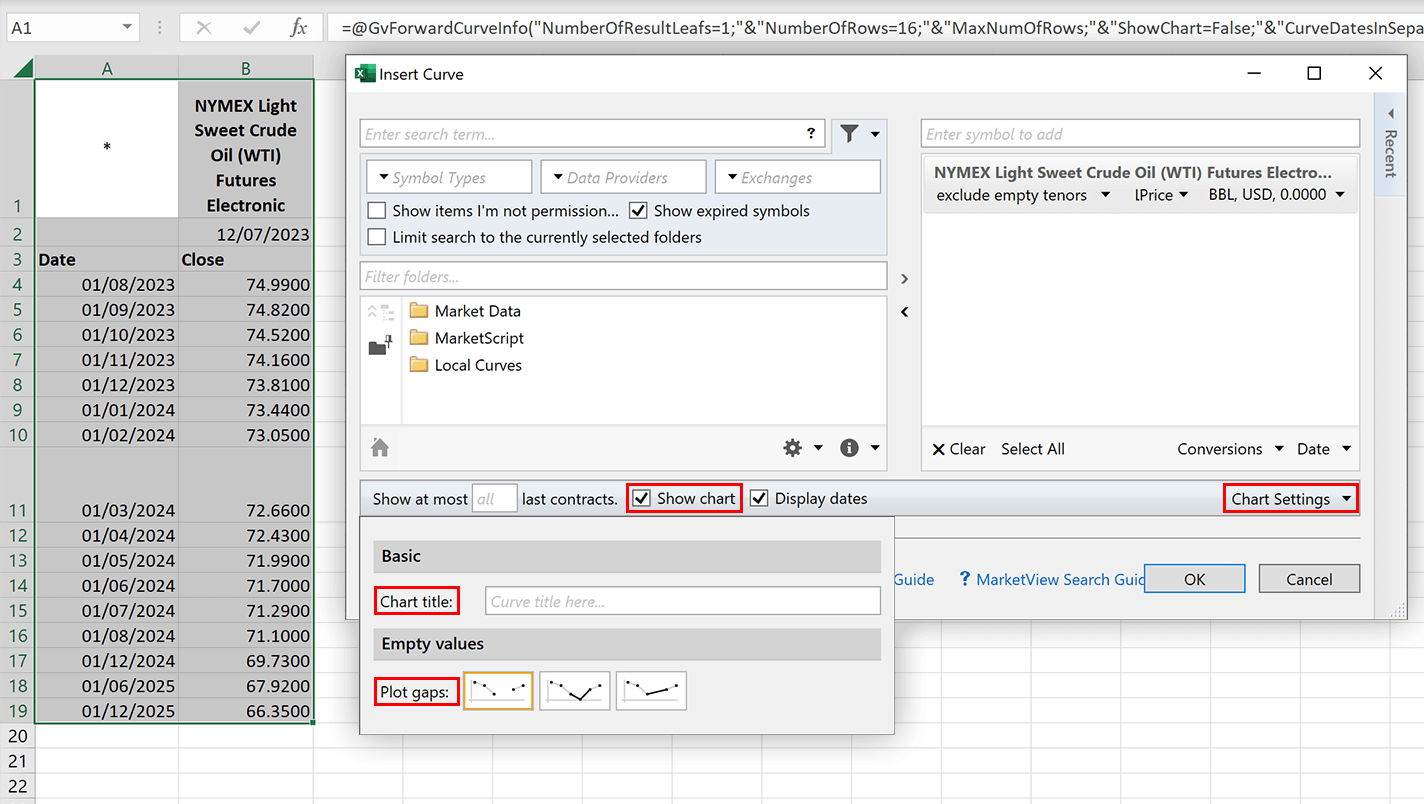This screenshot has height=804, width=1424.
Task: Expand the Name Box dropdown arrow
Action: coord(127,28)
